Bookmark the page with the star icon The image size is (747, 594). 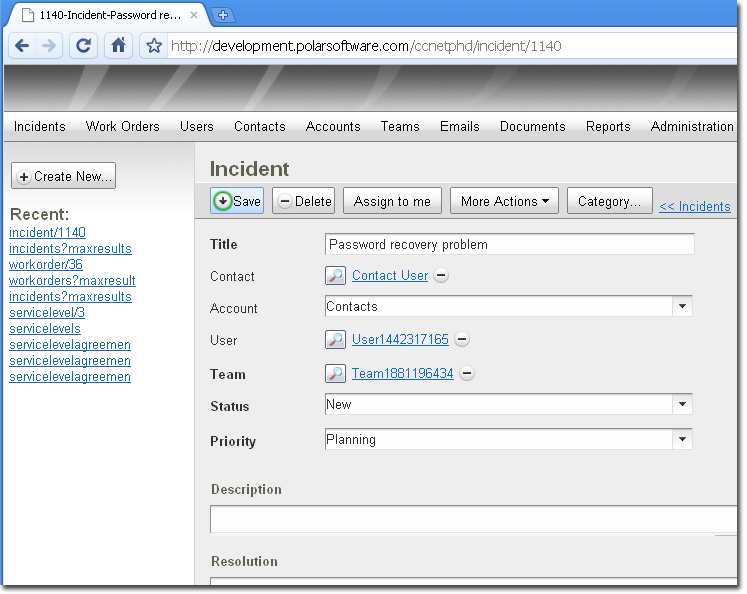[x=153, y=46]
